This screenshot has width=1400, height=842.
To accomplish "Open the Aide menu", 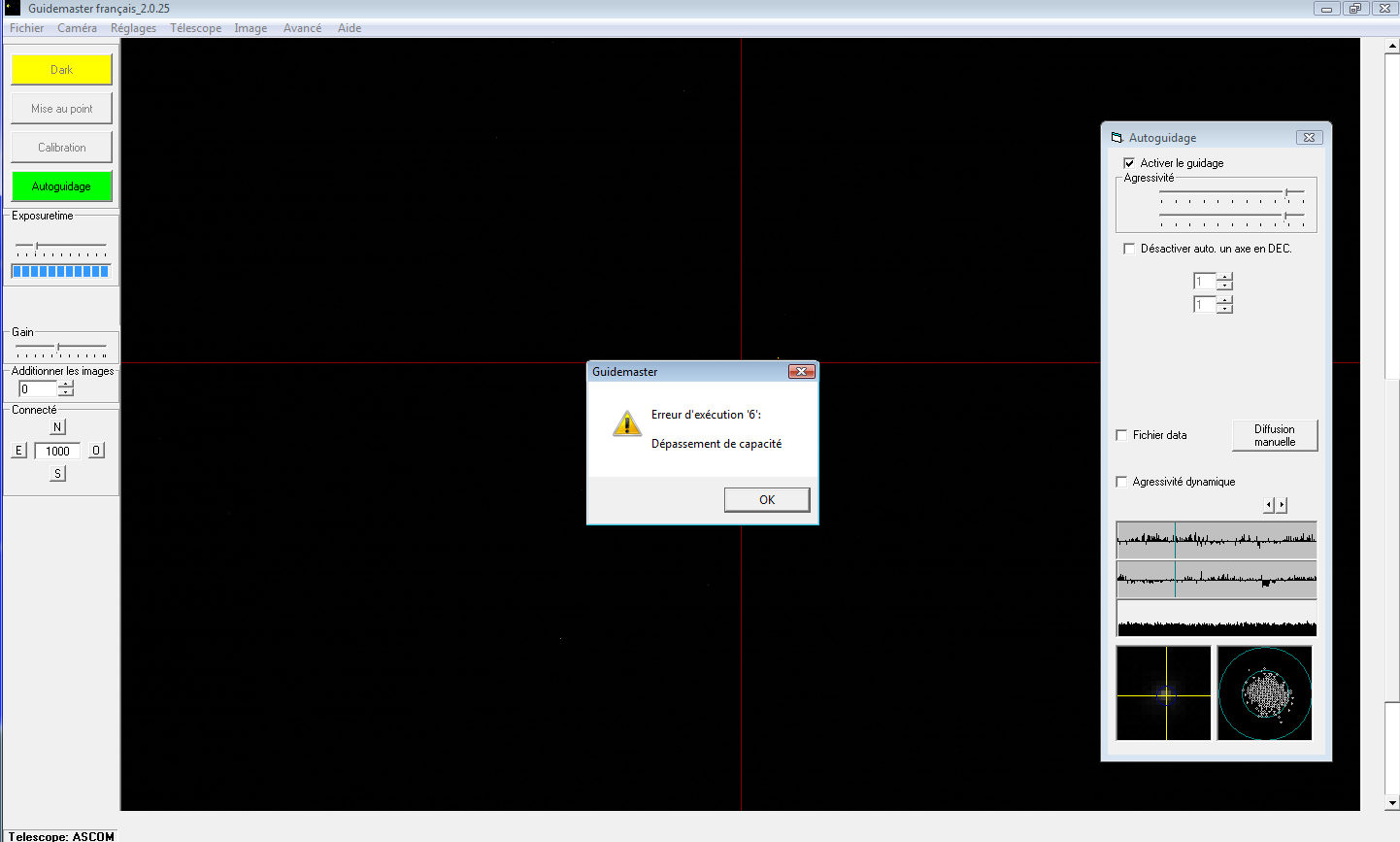I will click(x=350, y=28).
